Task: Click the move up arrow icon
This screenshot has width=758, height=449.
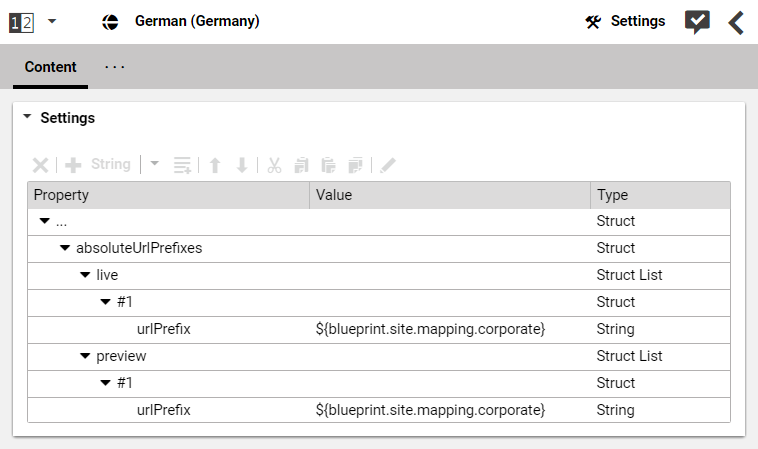Action: (x=214, y=165)
